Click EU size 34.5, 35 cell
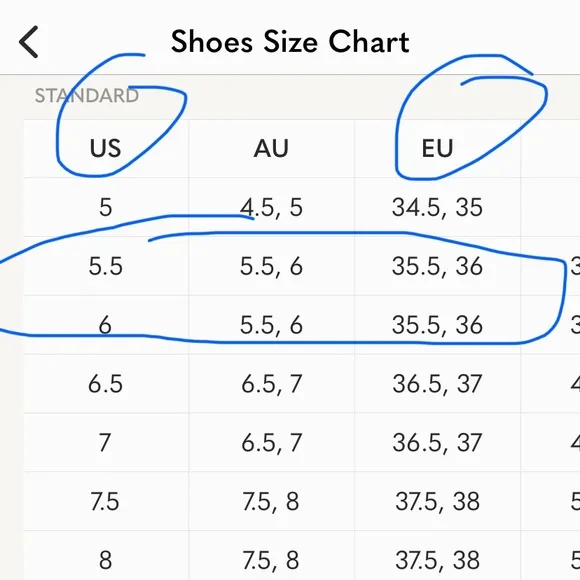 click(x=437, y=207)
